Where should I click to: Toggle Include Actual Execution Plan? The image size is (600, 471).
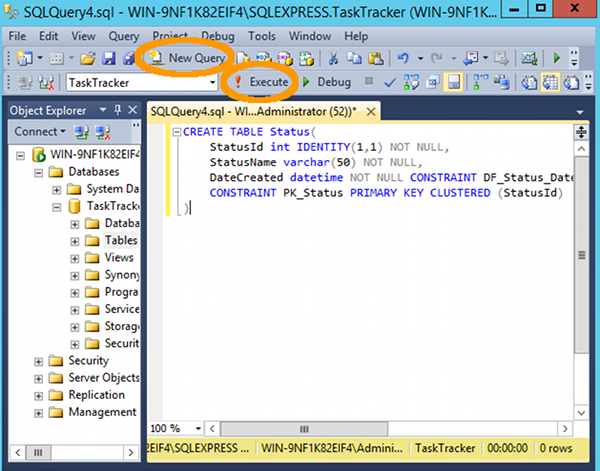tap(481, 82)
